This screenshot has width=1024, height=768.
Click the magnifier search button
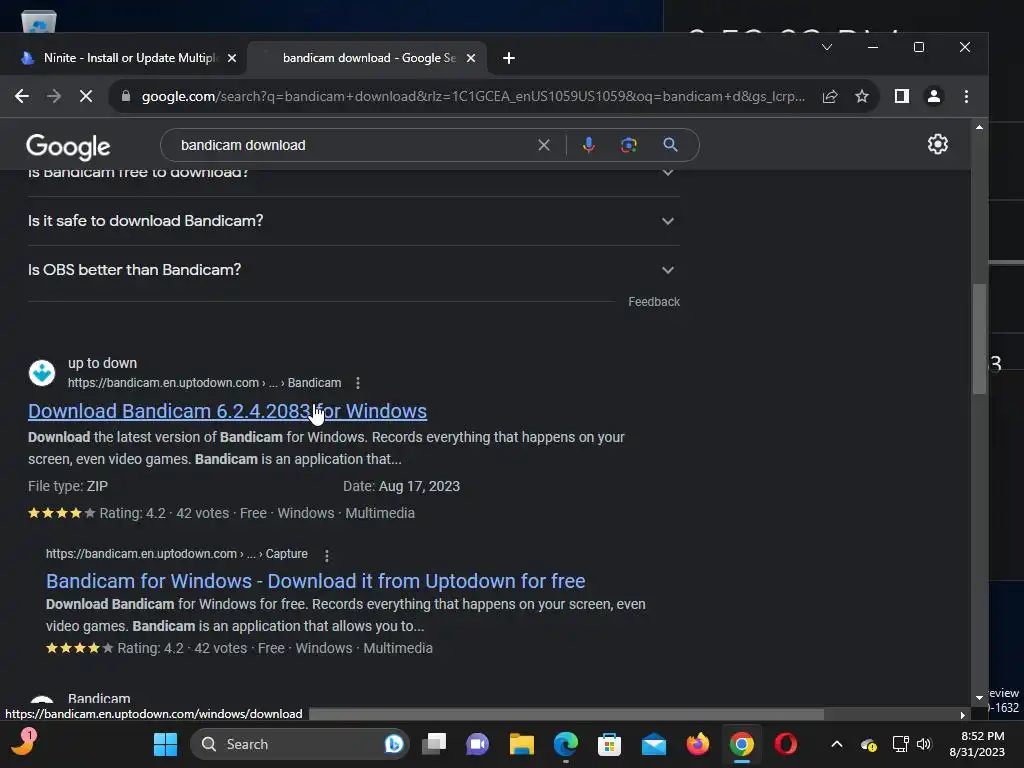(x=670, y=145)
